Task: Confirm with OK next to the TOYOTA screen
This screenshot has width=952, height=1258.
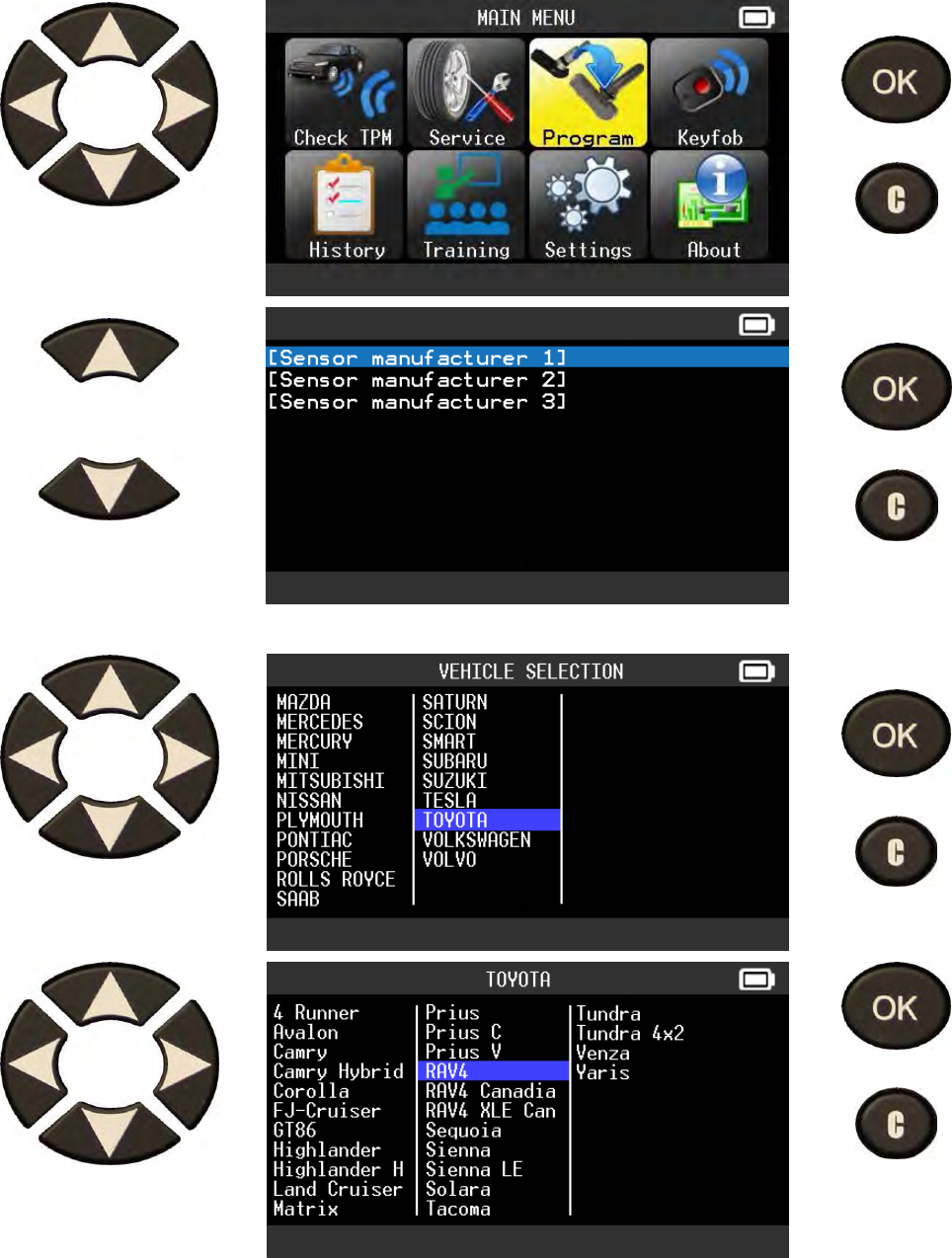Action: 895,1007
